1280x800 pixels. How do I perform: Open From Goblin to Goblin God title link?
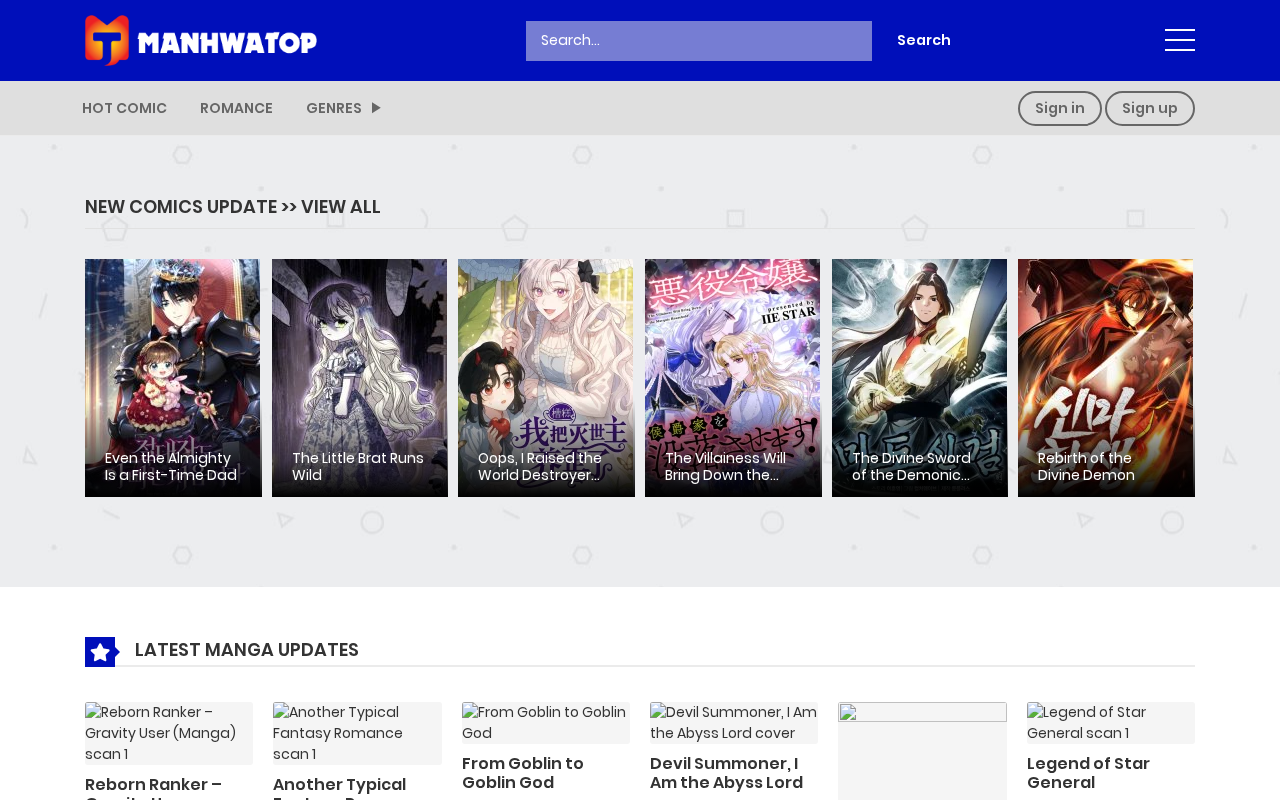point(523,773)
